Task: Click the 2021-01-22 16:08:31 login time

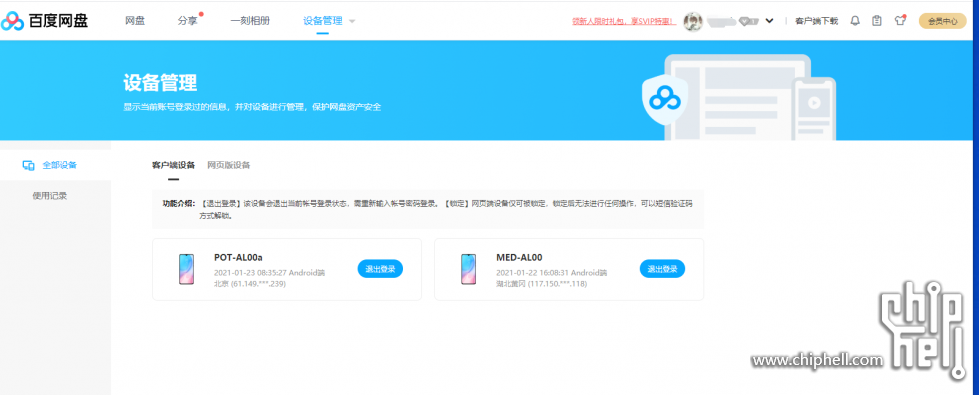Action: pos(532,273)
